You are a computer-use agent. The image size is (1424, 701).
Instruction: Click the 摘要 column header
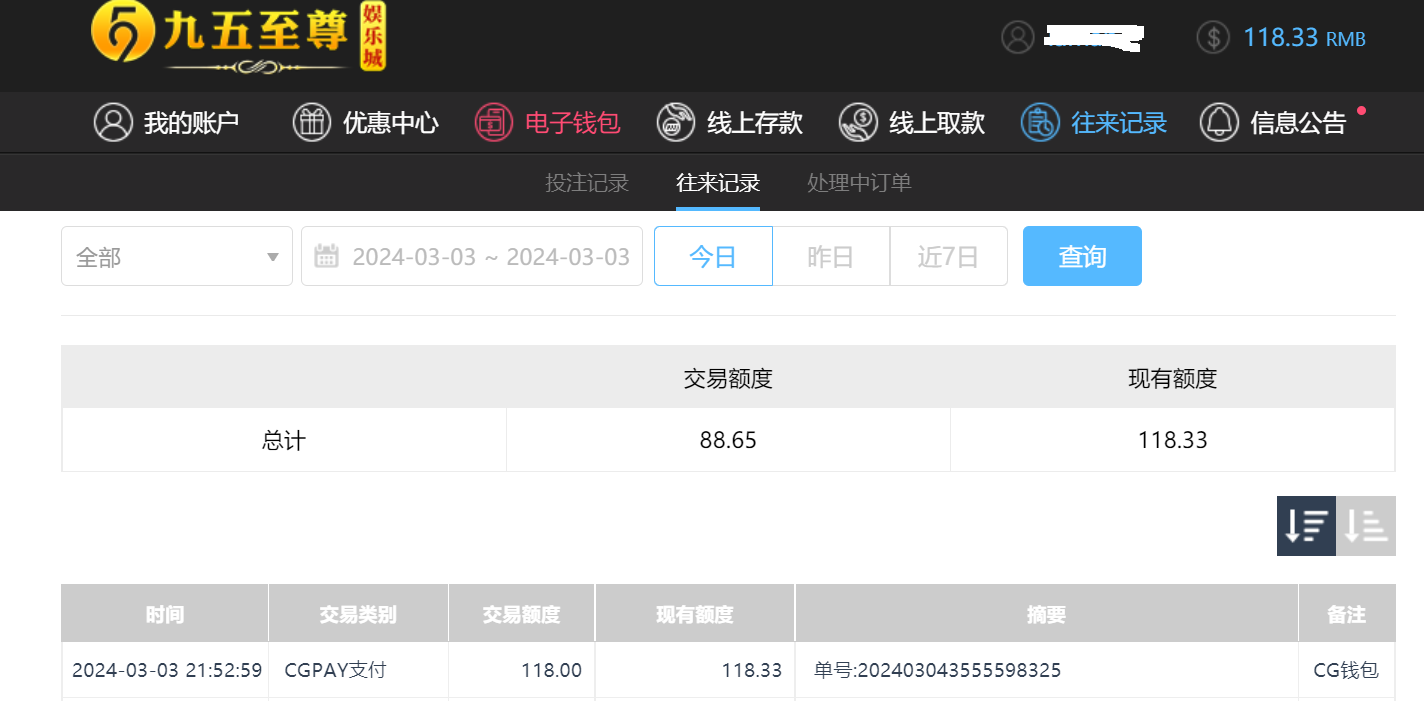tap(1047, 613)
